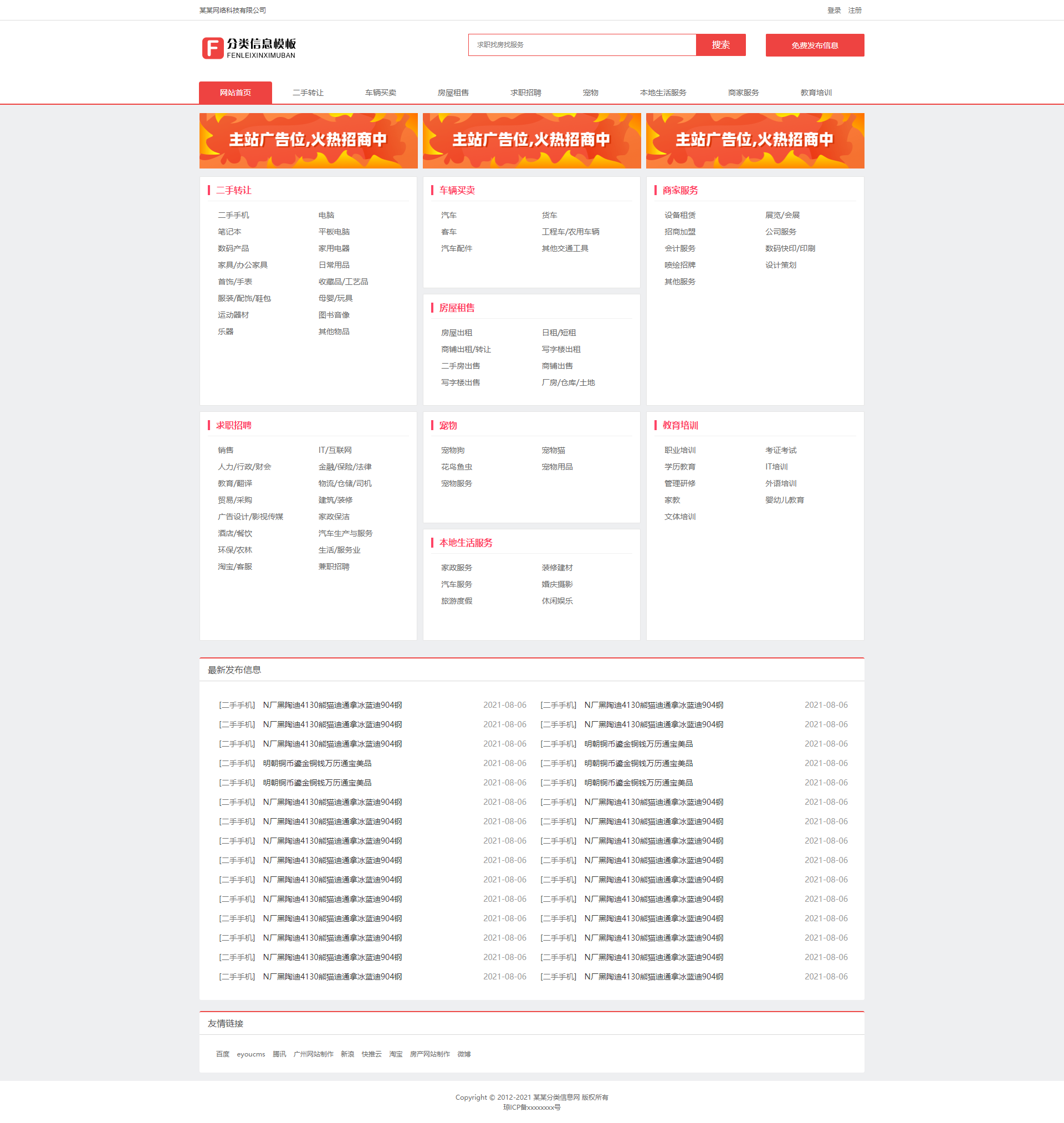The width and height of the screenshot is (1064, 1123).
Task: Open the 文体培训 category link
Action: 680,516
